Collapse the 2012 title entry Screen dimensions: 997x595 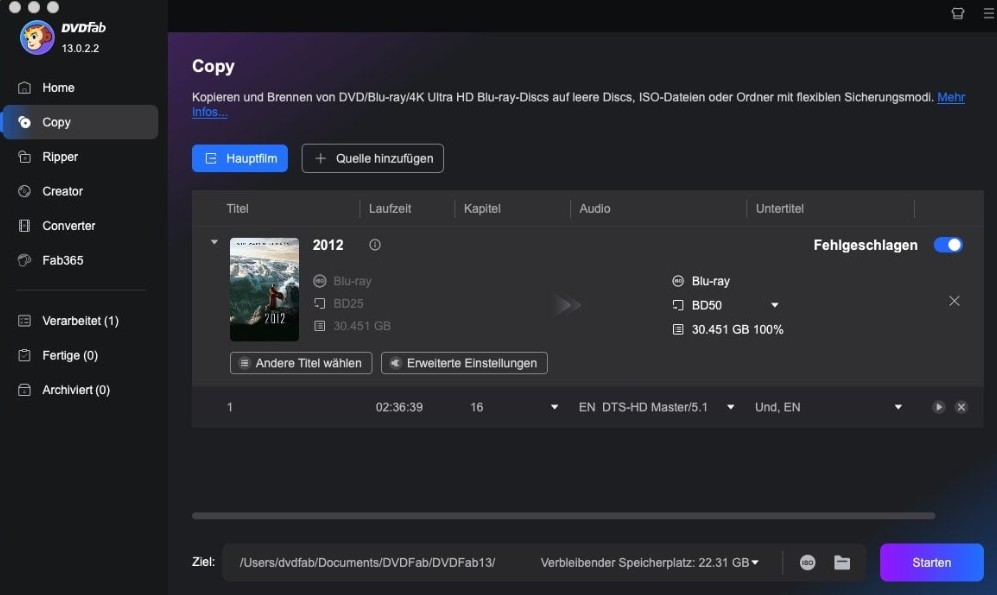[x=214, y=242]
